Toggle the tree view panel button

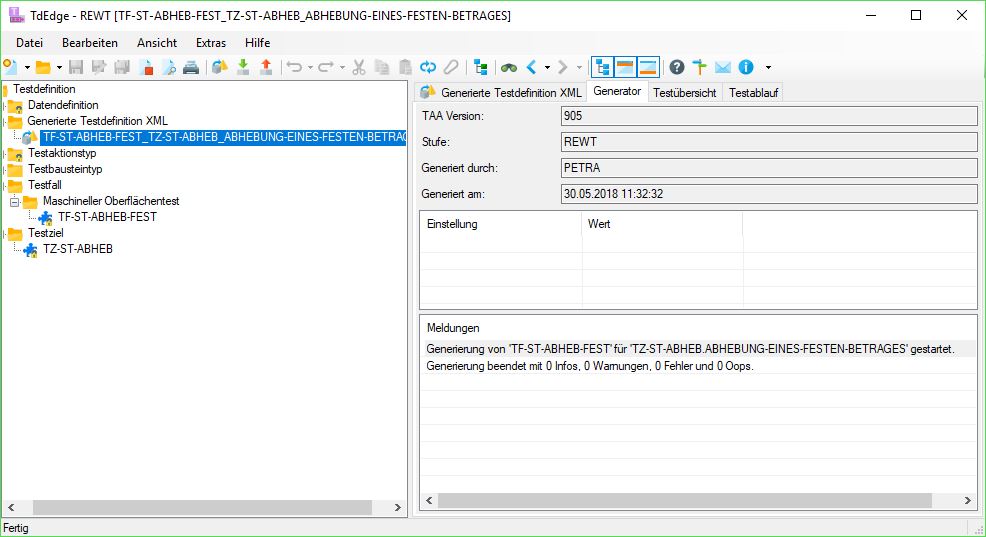click(x=603, y=67)
